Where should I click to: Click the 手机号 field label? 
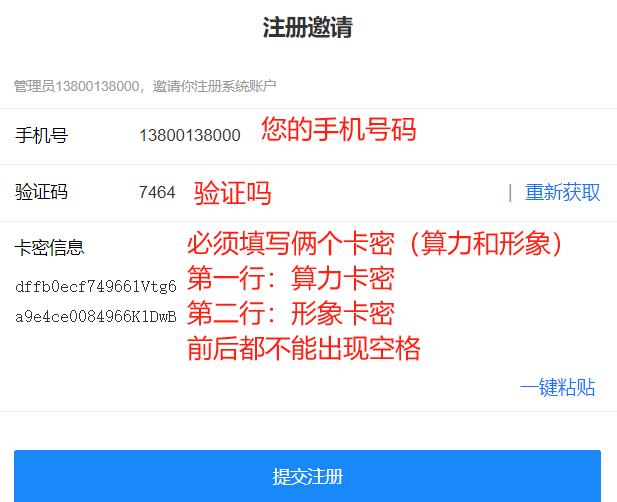point(41,136)
